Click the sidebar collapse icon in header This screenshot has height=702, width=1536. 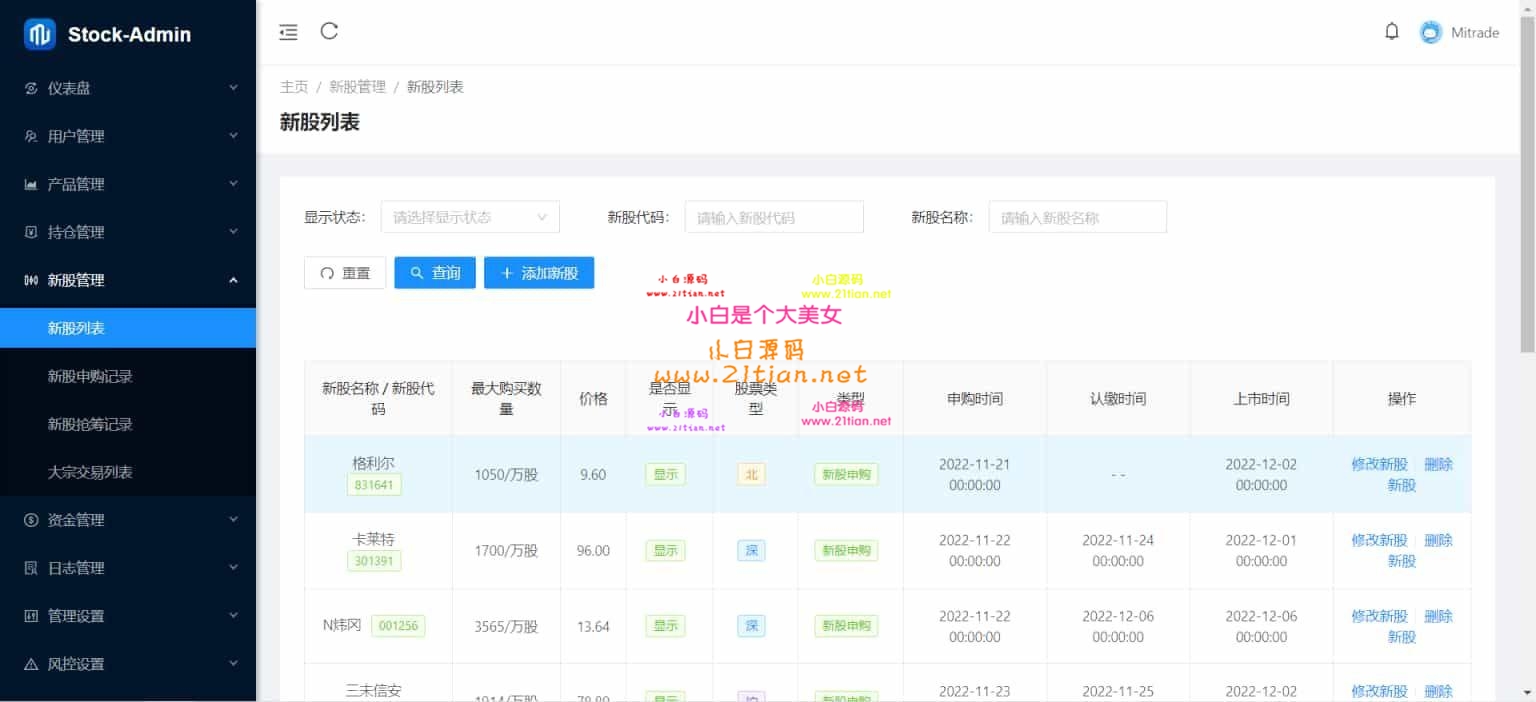point(288,32)
